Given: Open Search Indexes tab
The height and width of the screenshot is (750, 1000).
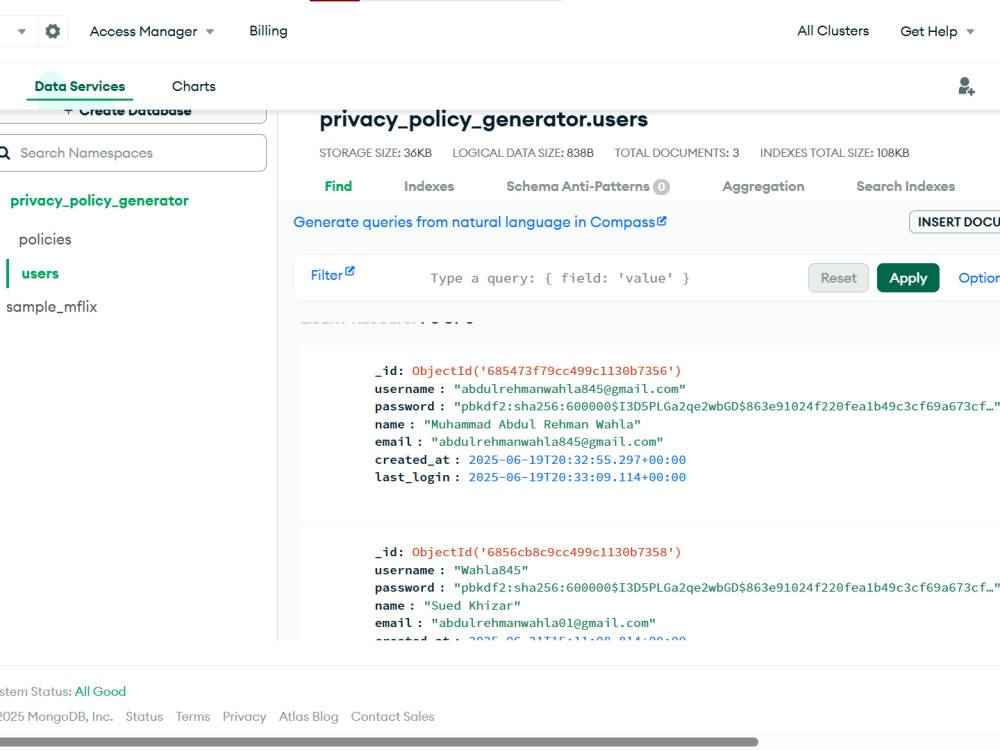Looking at the screenshot, I should pos(906,186).
